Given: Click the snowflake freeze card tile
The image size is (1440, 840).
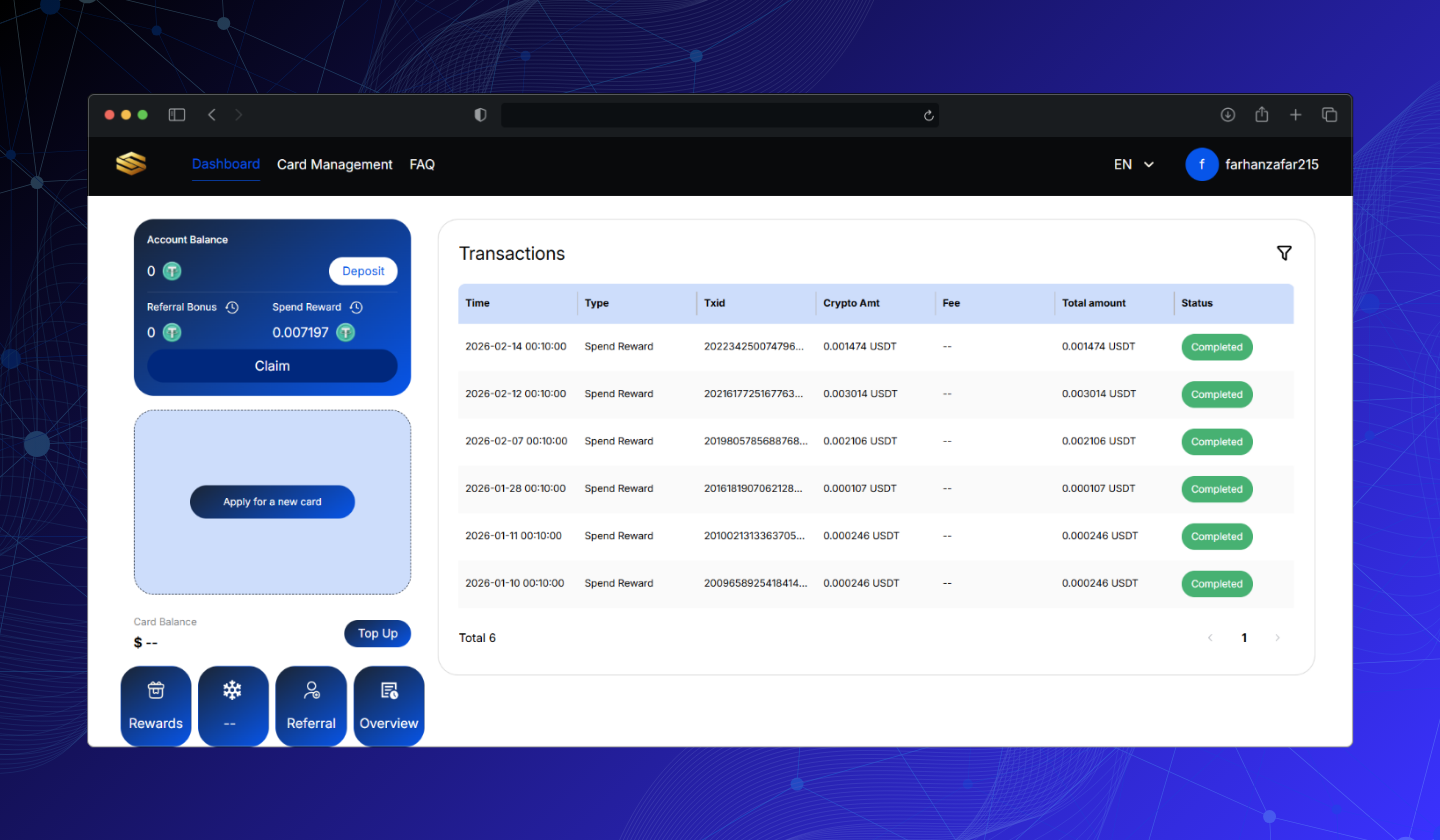Looking at the screenshot, I should click(x=233, y=706).
